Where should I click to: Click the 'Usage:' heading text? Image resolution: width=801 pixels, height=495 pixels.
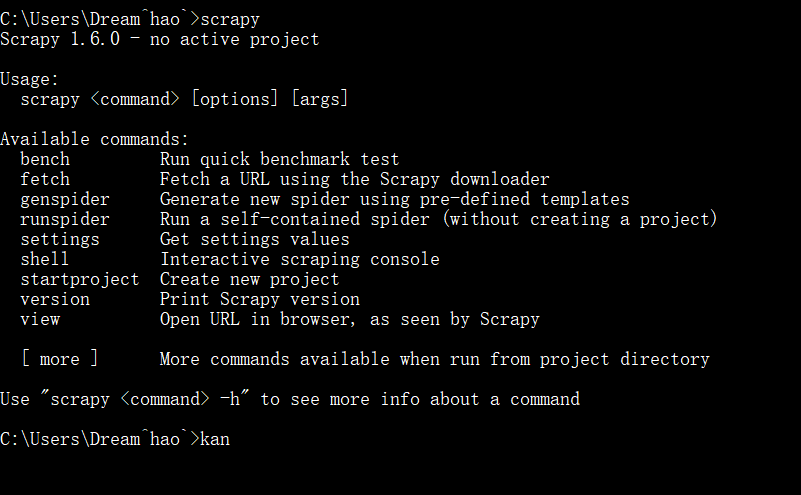(x=30, y=79)
